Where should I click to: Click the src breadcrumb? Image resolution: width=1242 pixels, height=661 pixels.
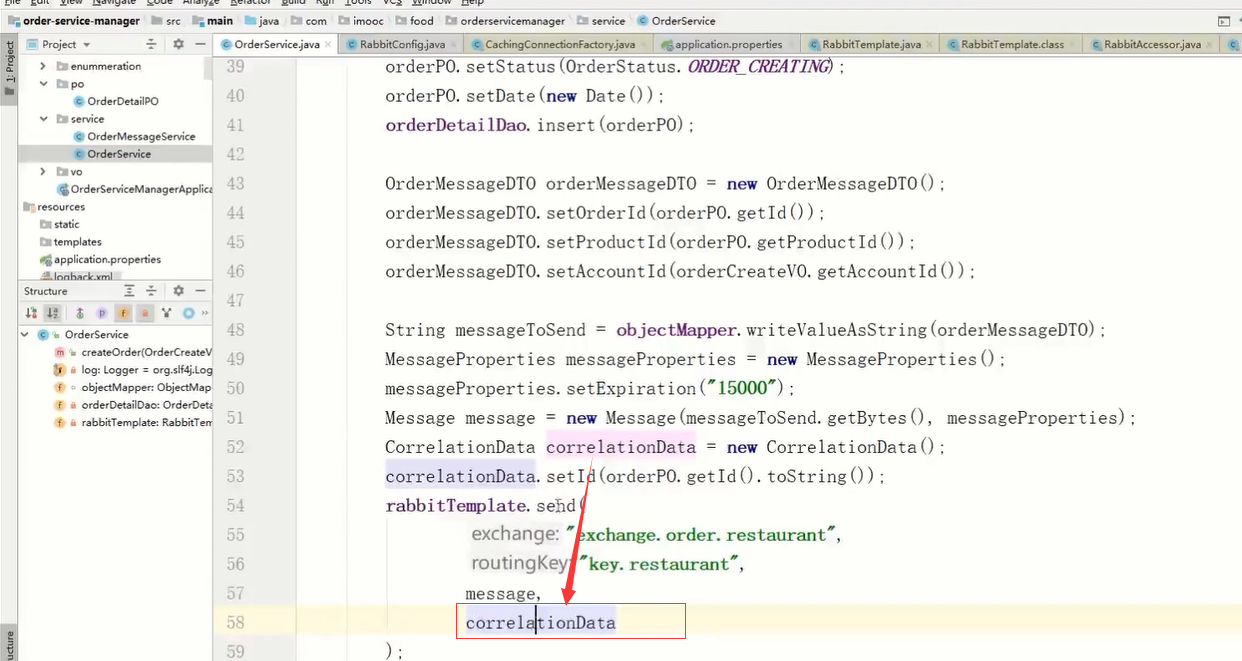coord(166,20)
